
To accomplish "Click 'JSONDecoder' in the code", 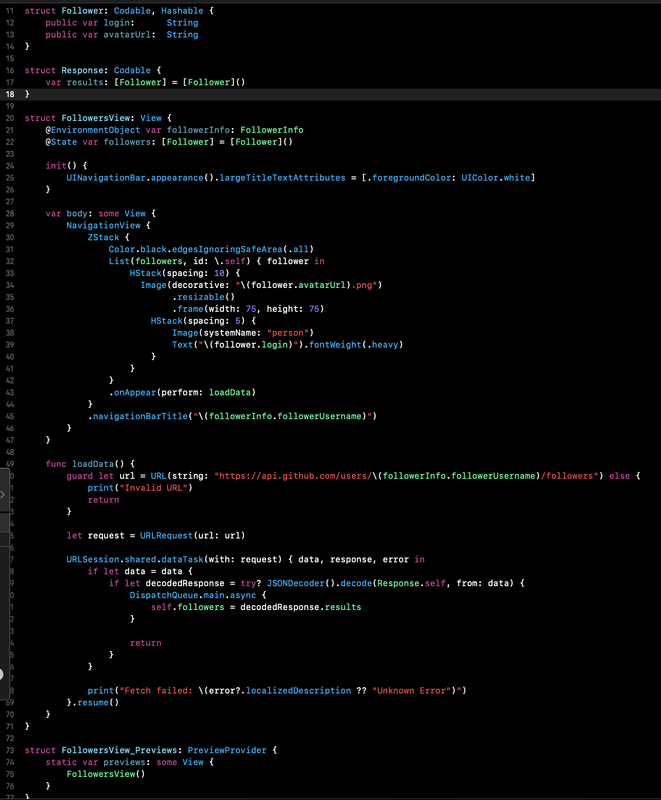I will (x=296, y=583).
